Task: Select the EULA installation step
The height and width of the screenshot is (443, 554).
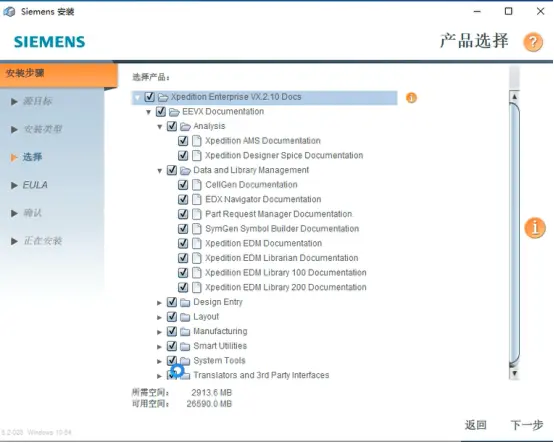Action: click(35, 185)
